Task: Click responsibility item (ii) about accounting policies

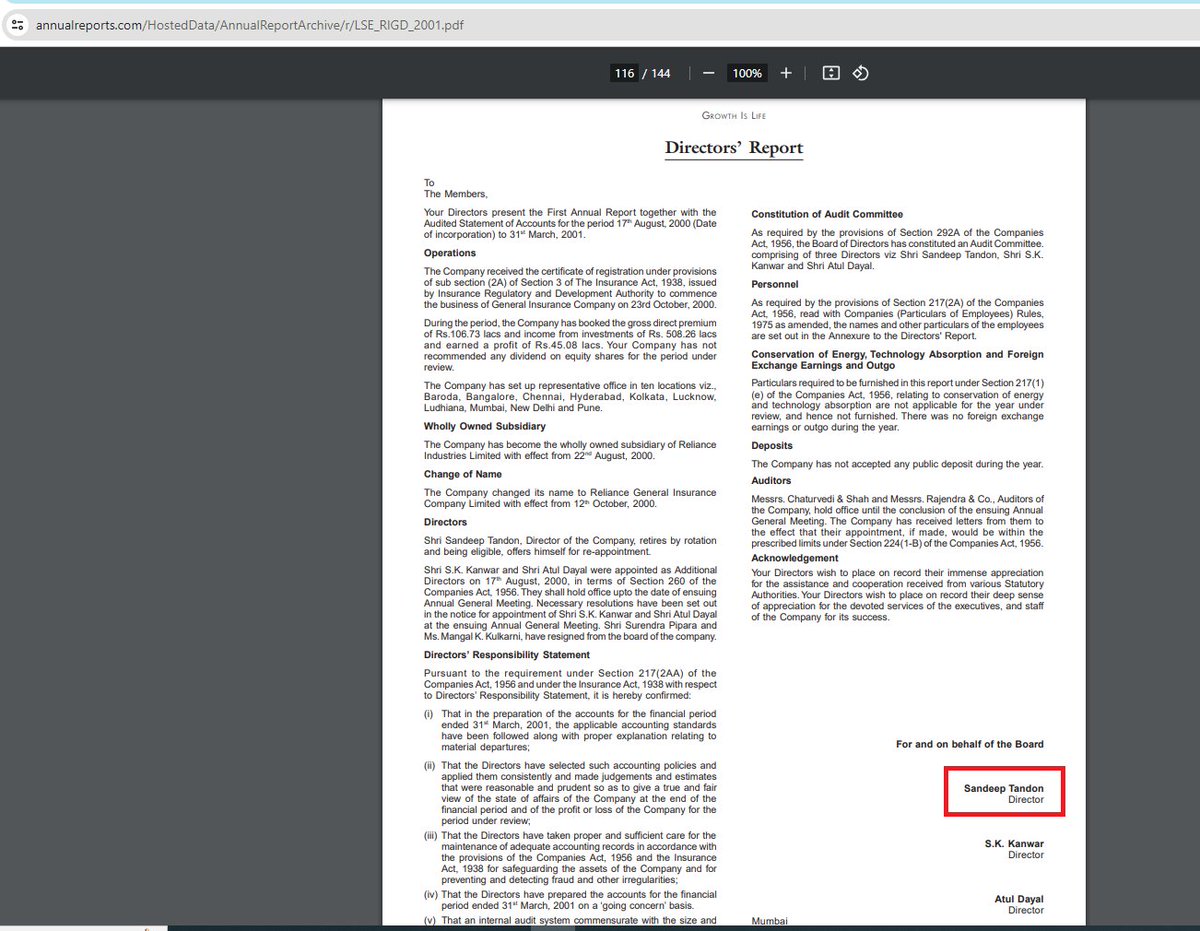Action: (570, 793)
